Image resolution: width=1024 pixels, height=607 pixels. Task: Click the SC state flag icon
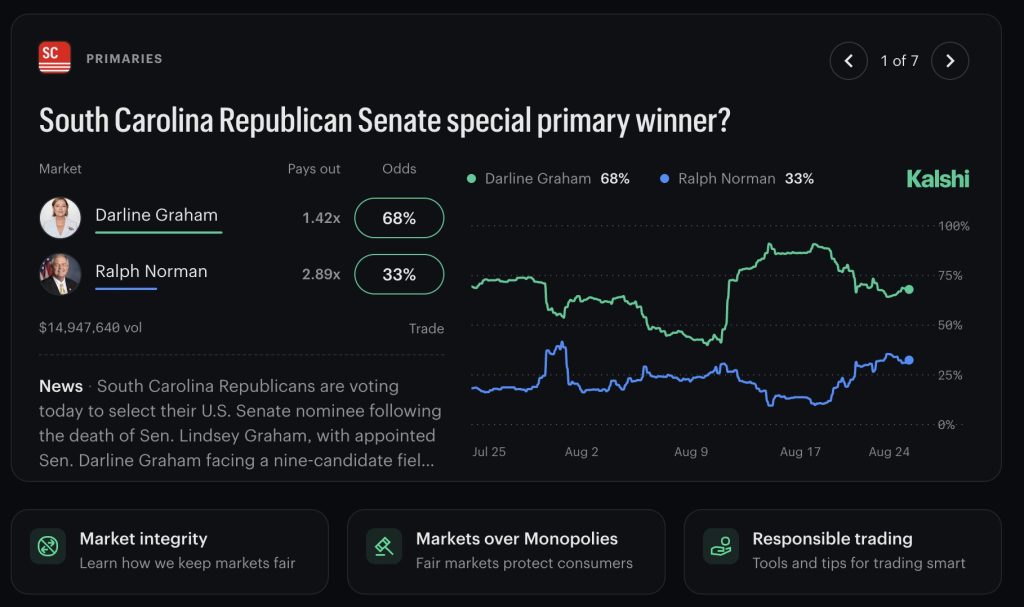[54, 58]
